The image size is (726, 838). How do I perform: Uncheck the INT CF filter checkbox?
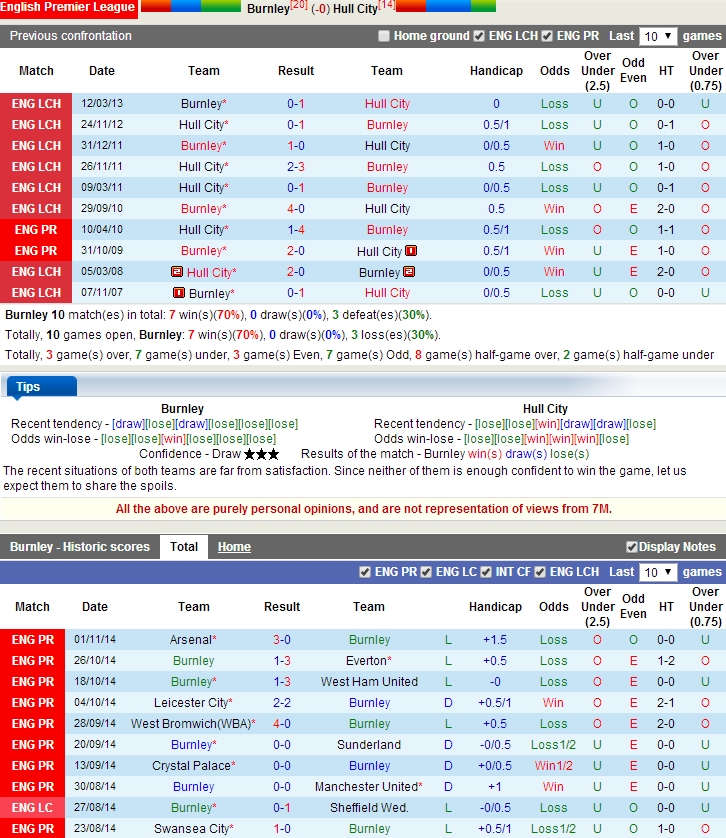486,572
